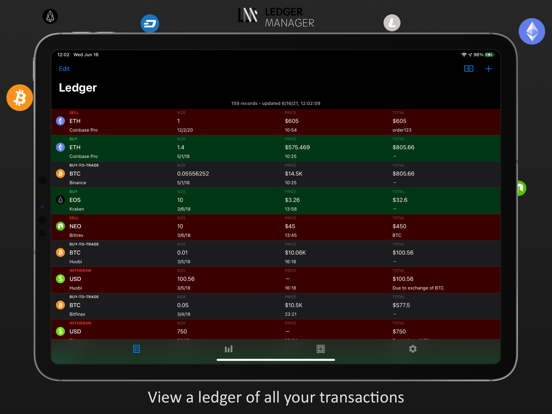Click the EOS logo at top left
This screenshot has height=414, width=552.
[50, 16]
